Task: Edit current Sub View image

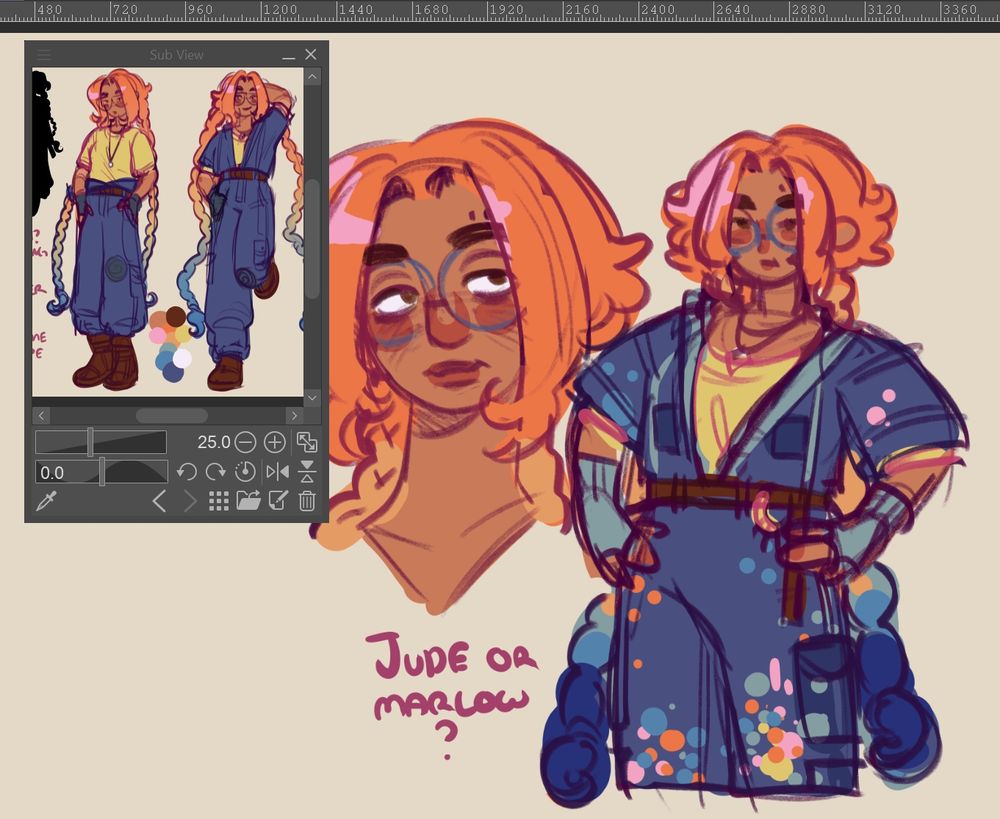Action: (278, 501)
